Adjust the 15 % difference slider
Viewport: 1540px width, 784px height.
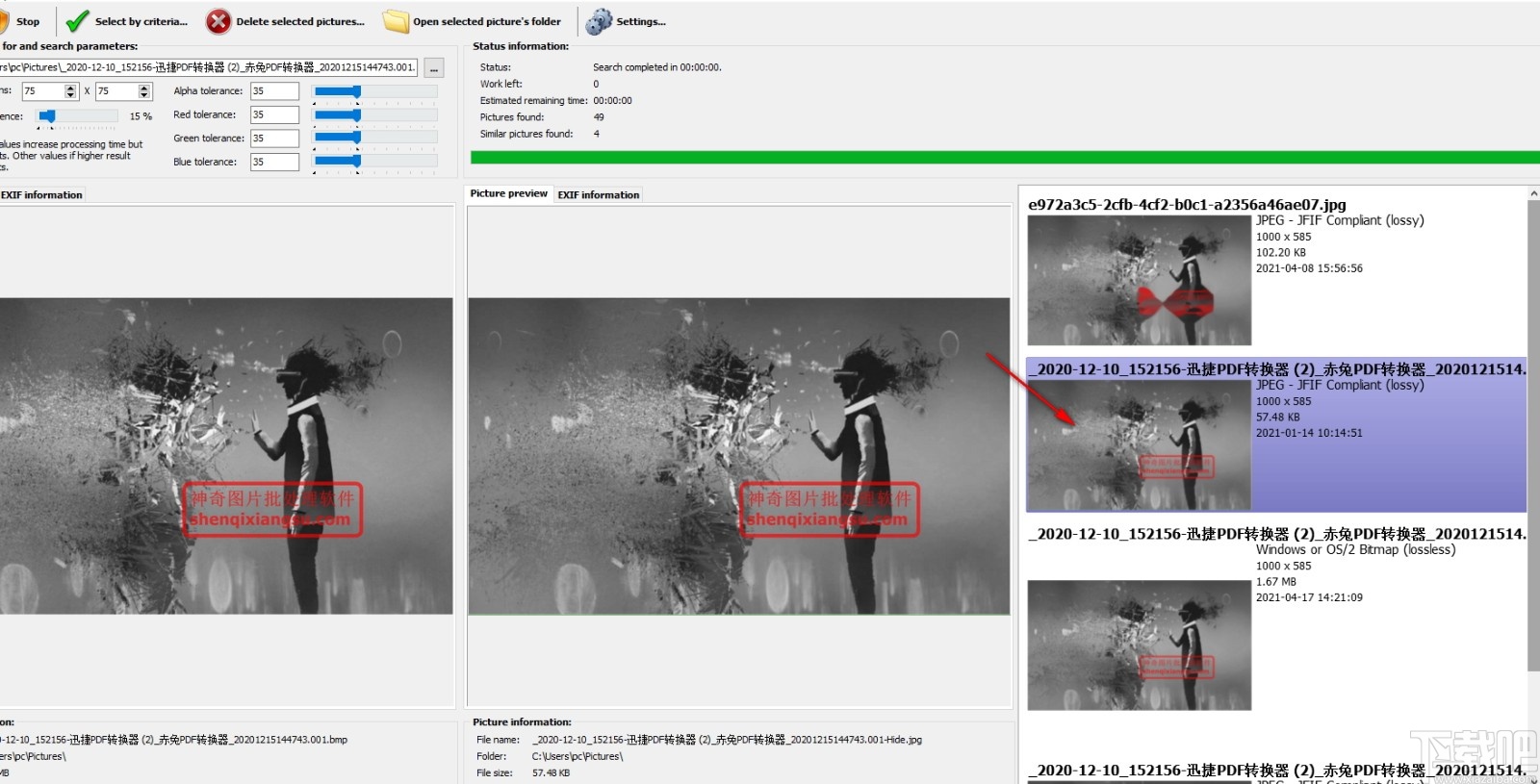pos(77,116)
